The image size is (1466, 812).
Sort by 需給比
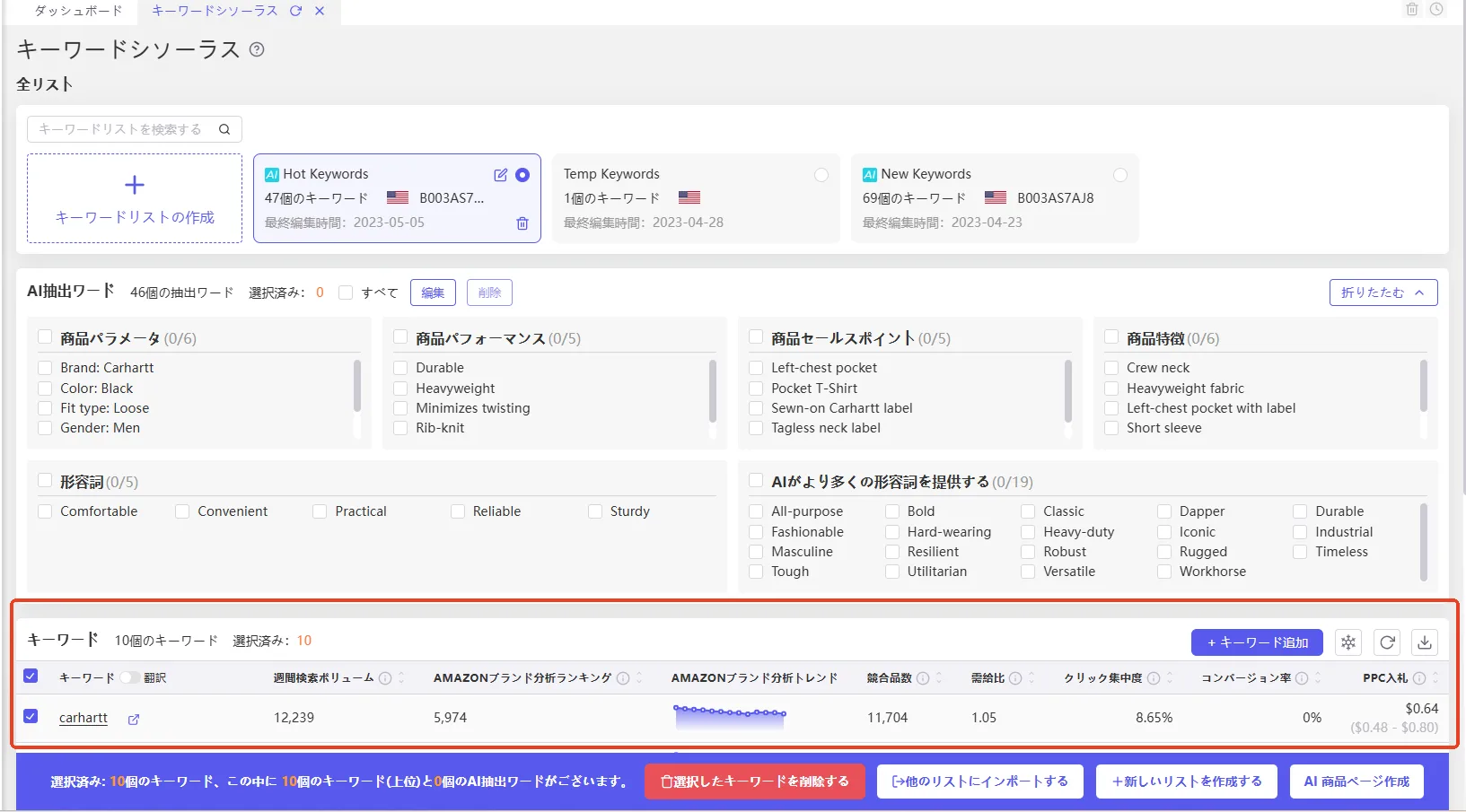coord(1031,678)
